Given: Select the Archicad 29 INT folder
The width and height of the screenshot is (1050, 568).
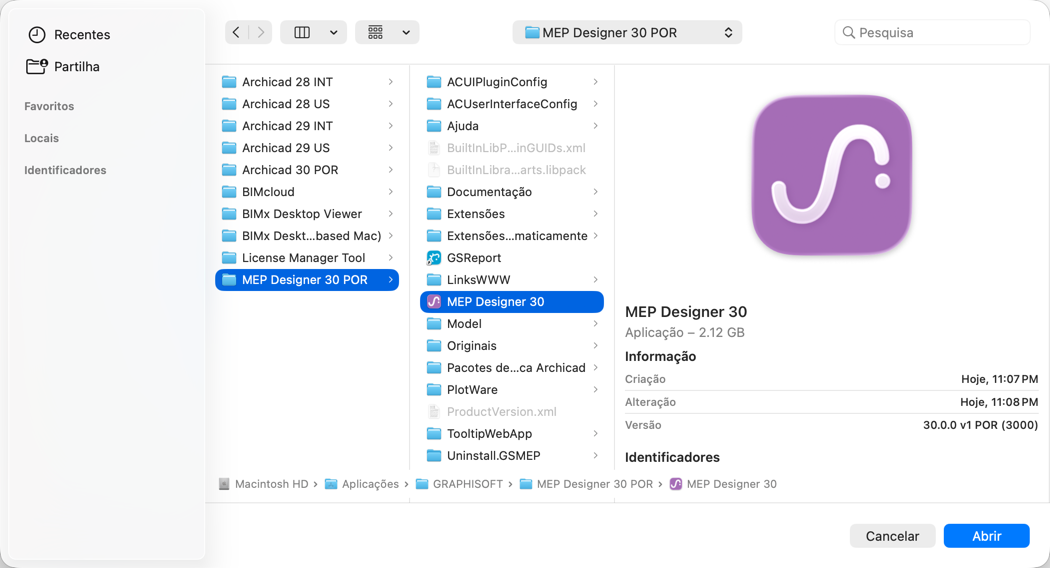Looking at the screenshot, I should pyautogui.click(x=307, y=126).
